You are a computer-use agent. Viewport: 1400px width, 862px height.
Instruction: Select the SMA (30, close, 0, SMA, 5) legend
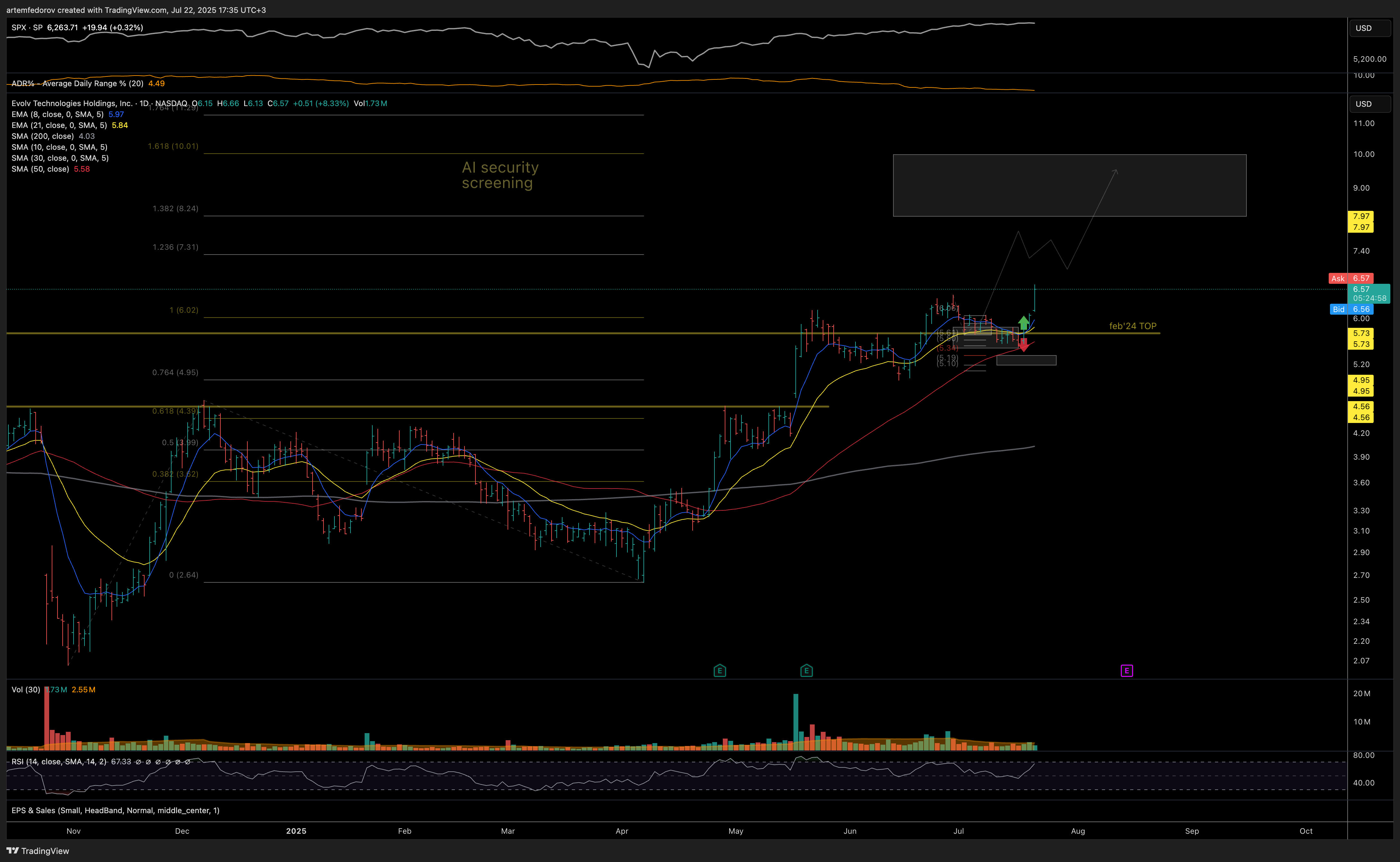pos(60,158)
